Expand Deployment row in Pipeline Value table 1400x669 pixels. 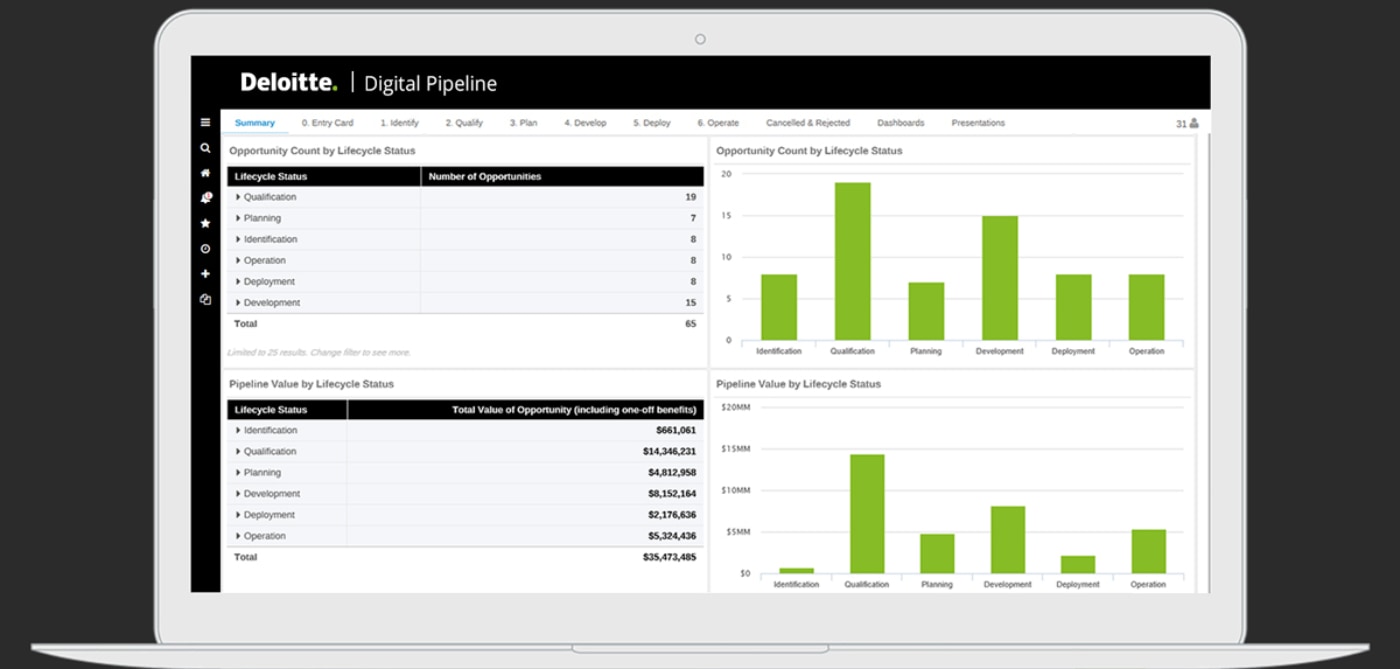[x=238, y=514]
